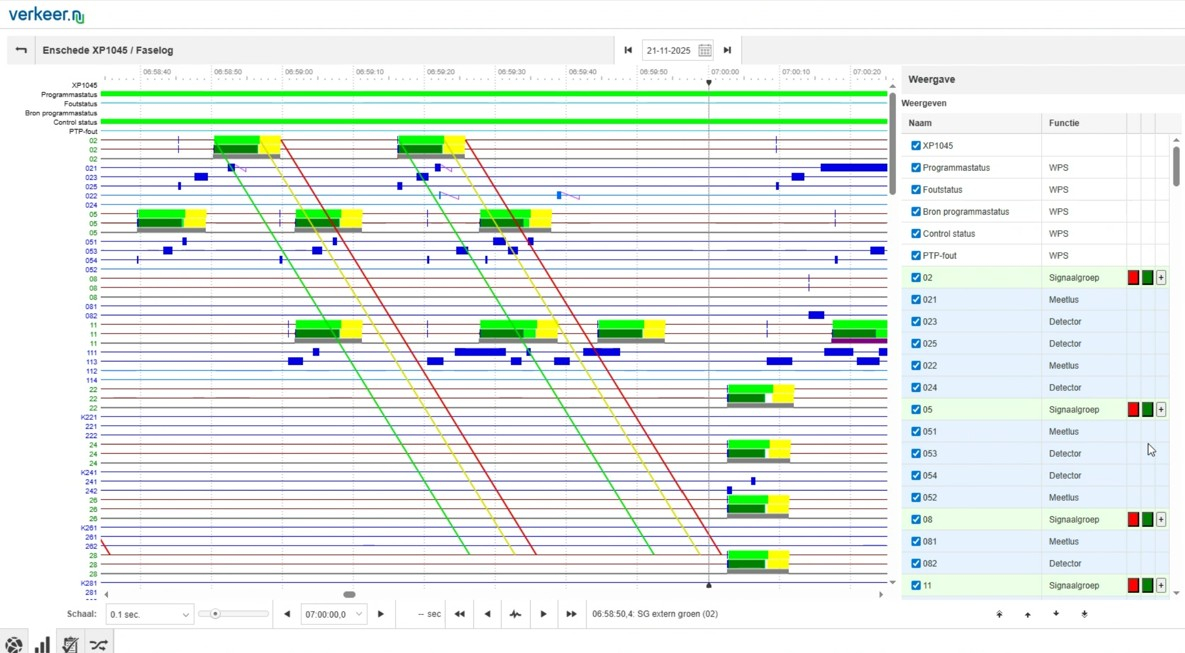Jump to the next day

pos(727,50)
